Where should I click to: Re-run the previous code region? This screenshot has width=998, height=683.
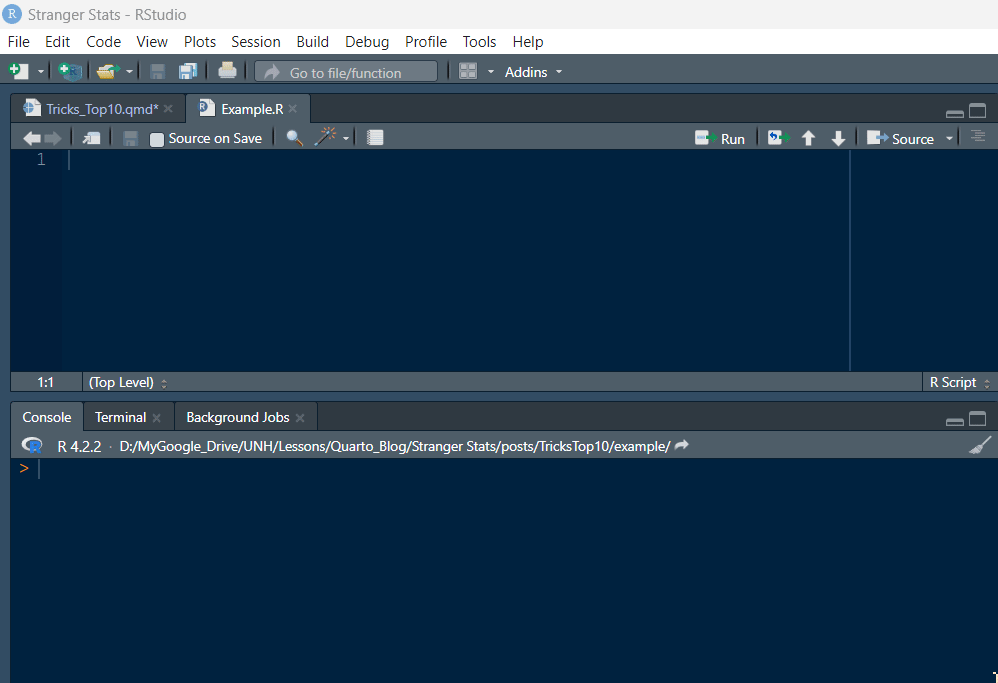[x=778, y=137]
